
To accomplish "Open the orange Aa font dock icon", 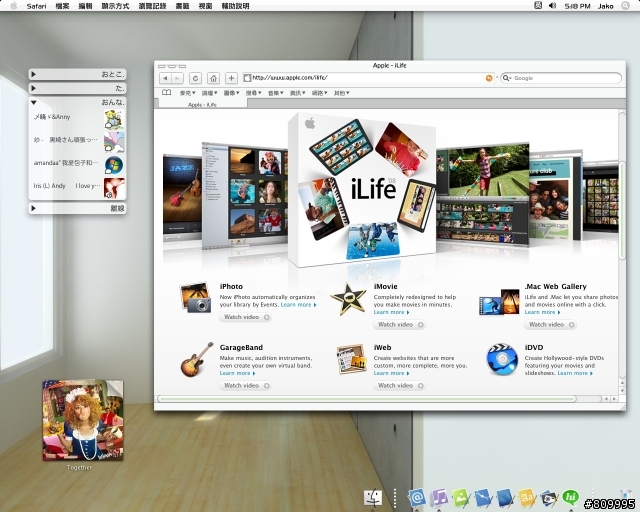I will [527, 498].
